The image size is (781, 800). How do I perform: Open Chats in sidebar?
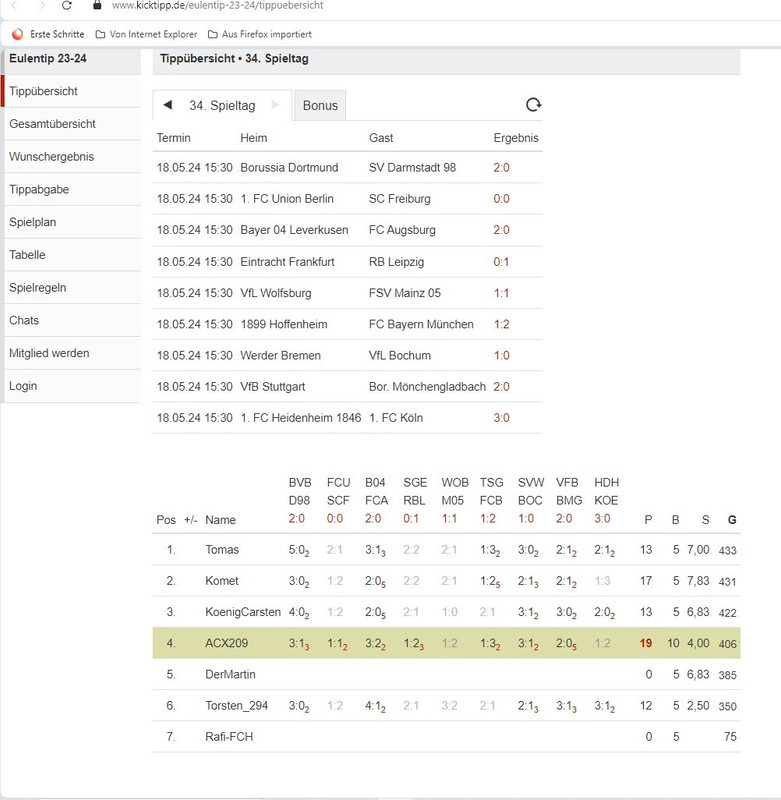pos(72,320)
